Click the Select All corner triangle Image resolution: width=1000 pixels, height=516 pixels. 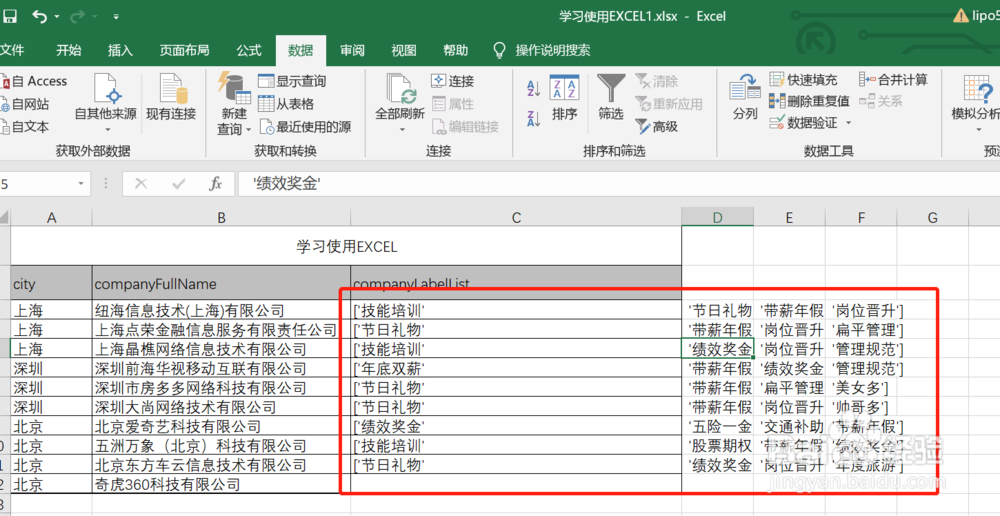click(x=5, y=217)
